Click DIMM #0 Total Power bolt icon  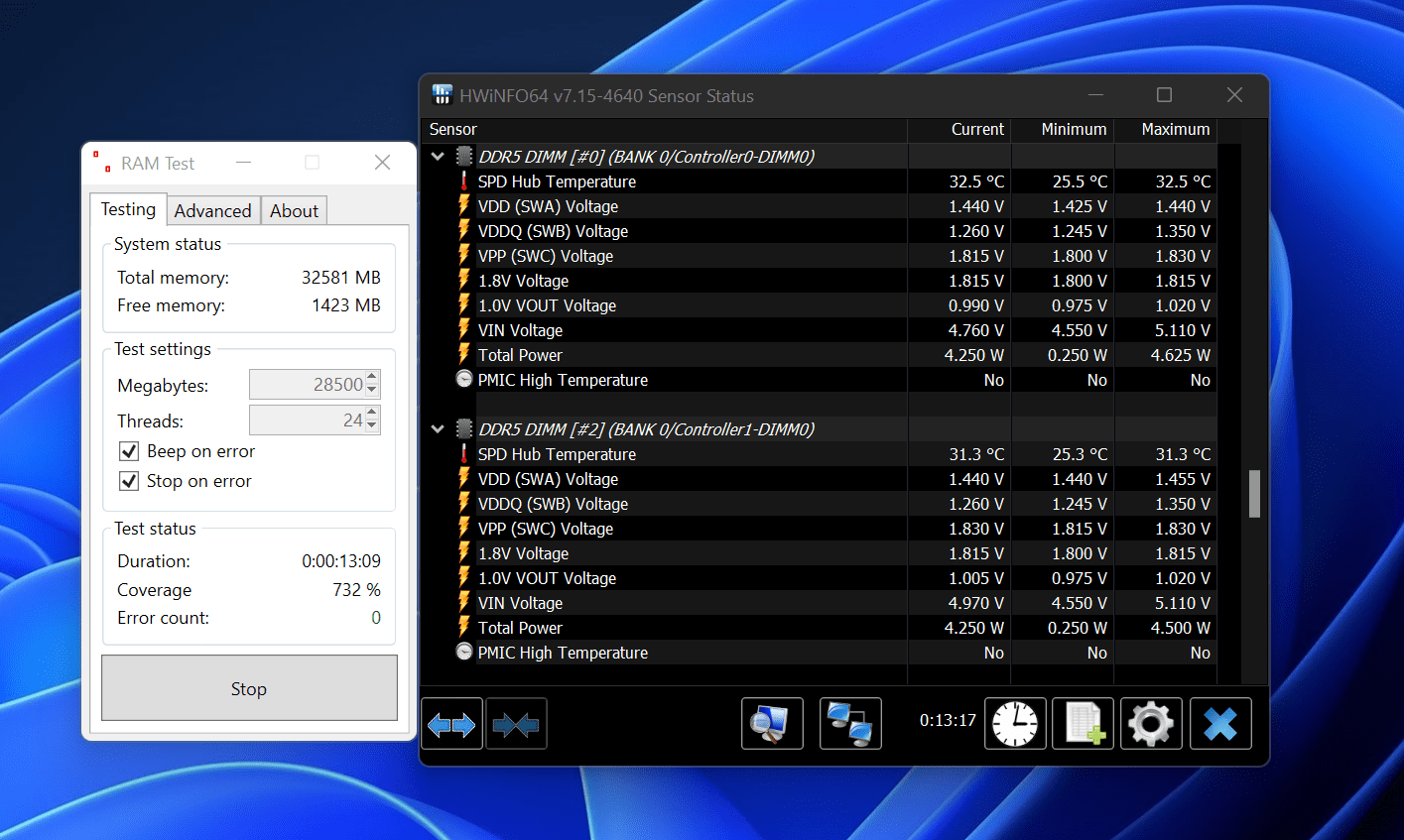click(x=463, y=354)
